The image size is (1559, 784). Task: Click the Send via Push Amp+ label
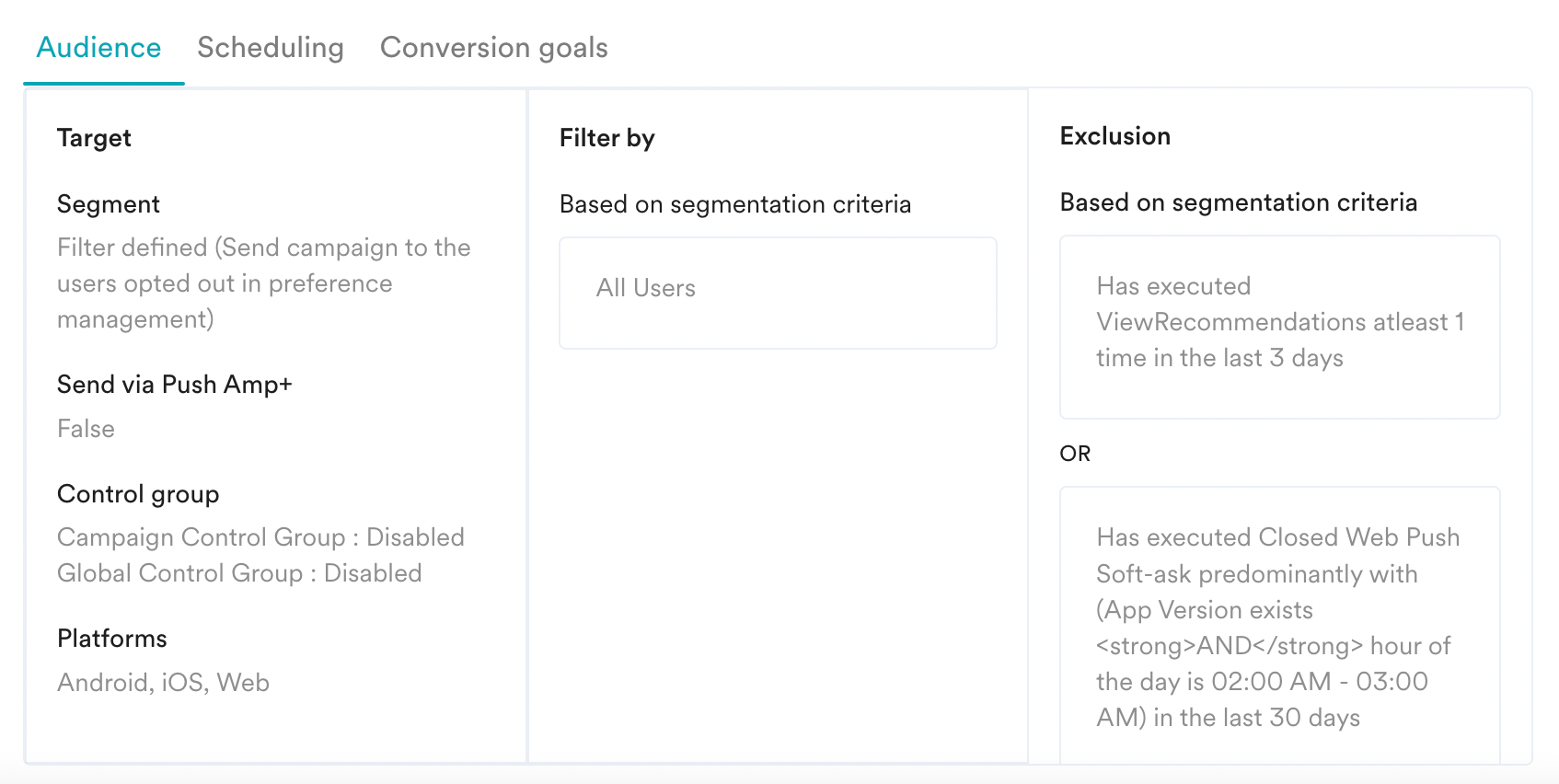pyautogui.click(x=174, y=385)
